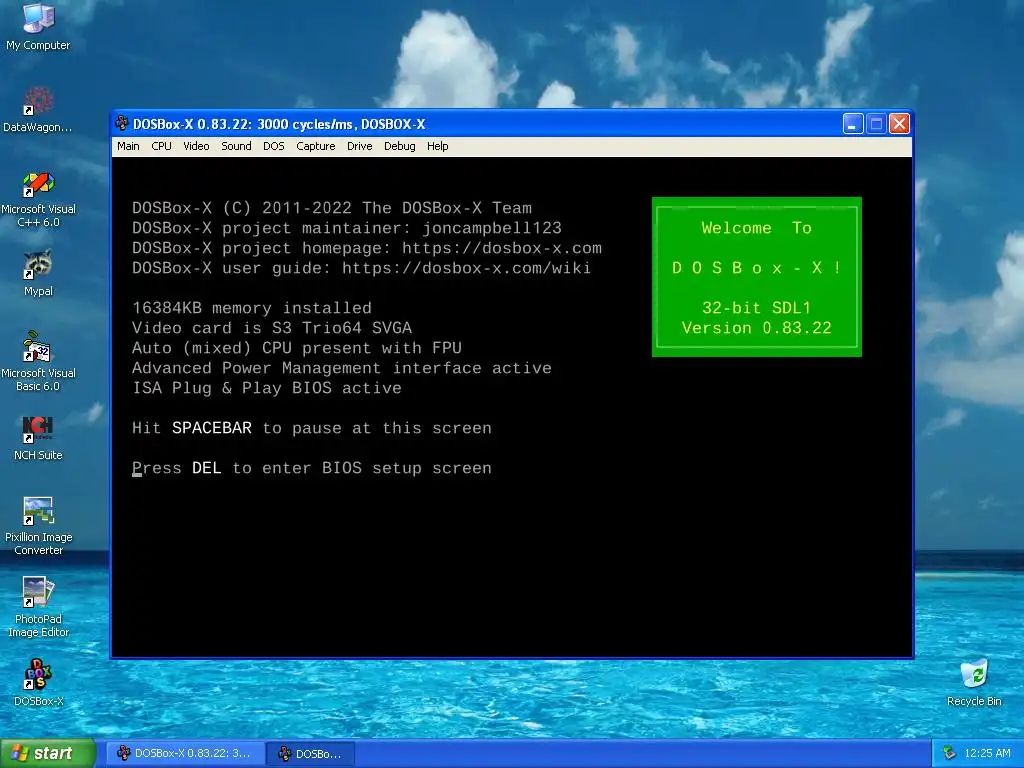Select Microsoft Visual Basic 6.0 shortcut
Viewport: 1024px width, 768px height.
tap(38, 361)
